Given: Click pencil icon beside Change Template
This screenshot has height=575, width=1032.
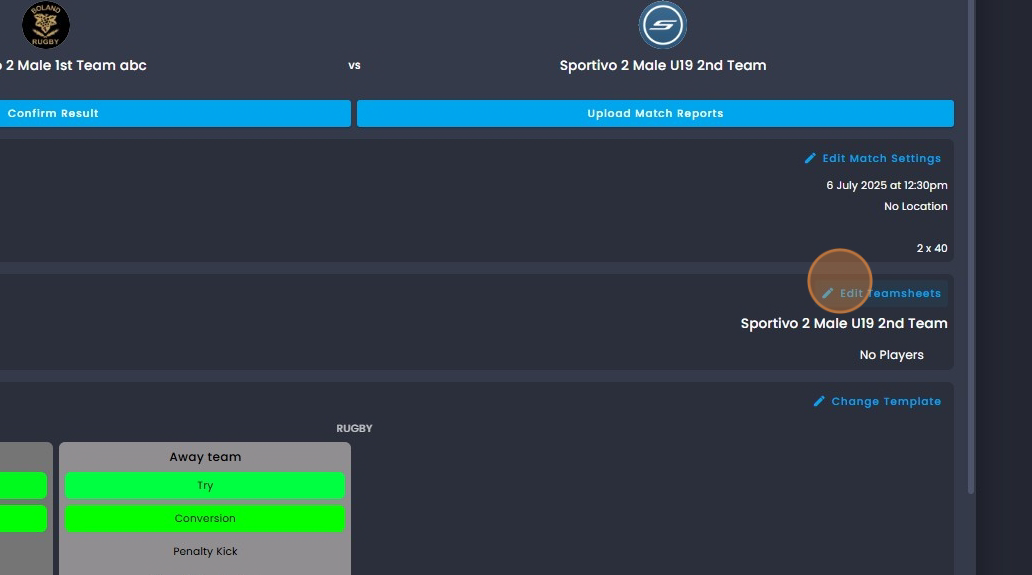Looking at the screenshot, I should pos(819,401).
